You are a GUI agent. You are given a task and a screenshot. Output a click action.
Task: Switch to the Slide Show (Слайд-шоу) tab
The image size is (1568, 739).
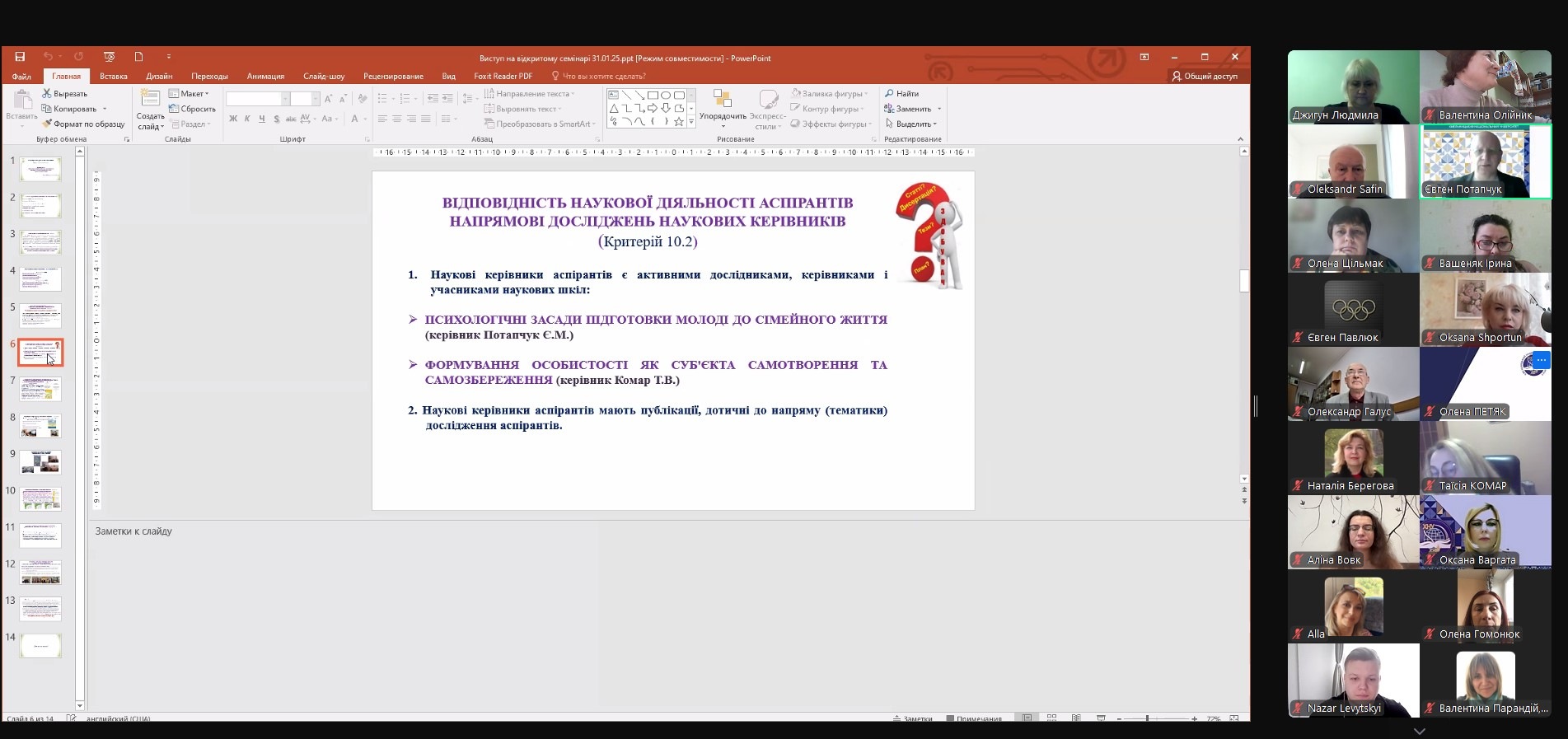[324, 77]
